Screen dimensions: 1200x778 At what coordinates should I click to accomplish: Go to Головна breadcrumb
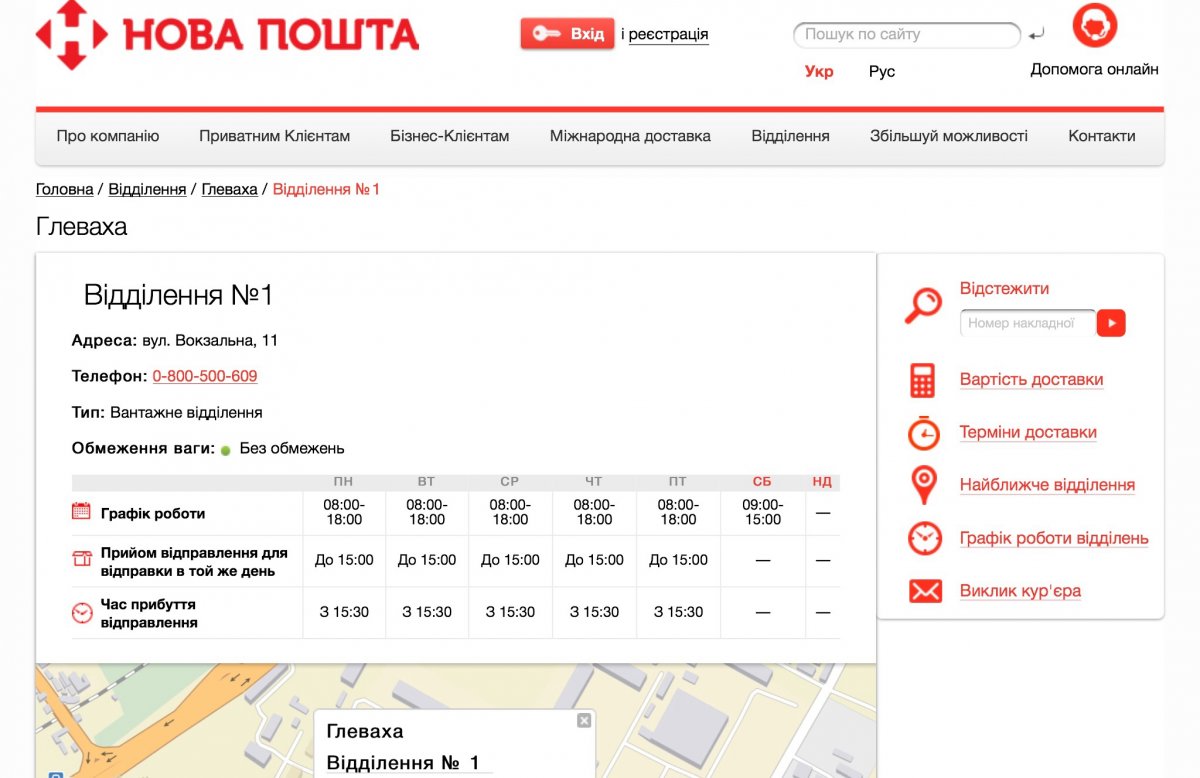[x=65, y=189]
